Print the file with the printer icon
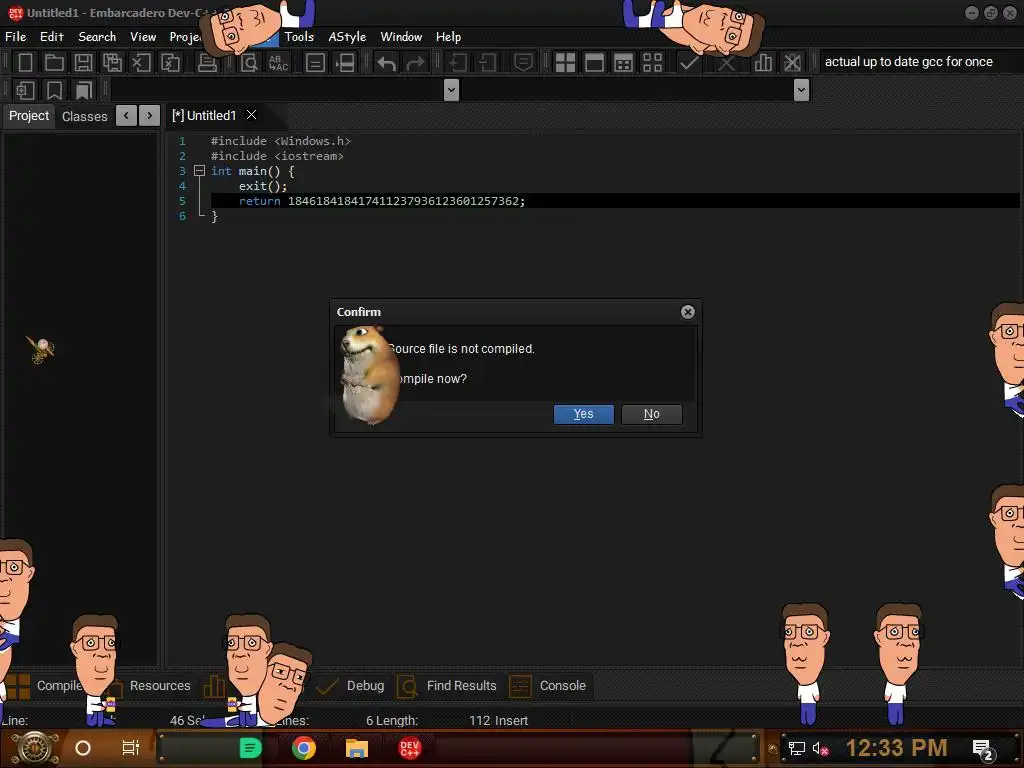This screenshot has height=768, width=1024. (x=207, y=63)
